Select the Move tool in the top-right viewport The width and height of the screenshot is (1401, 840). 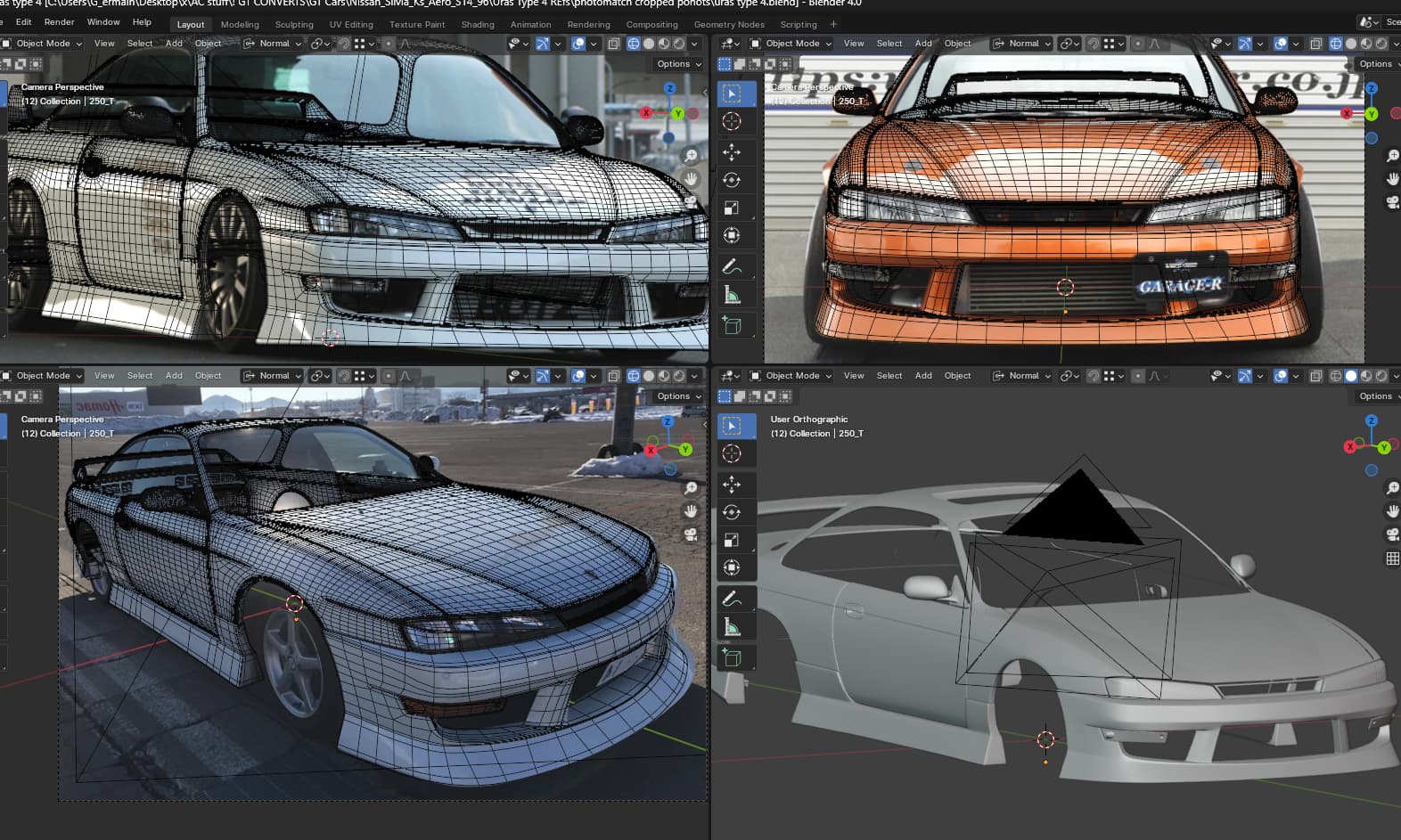732,152
